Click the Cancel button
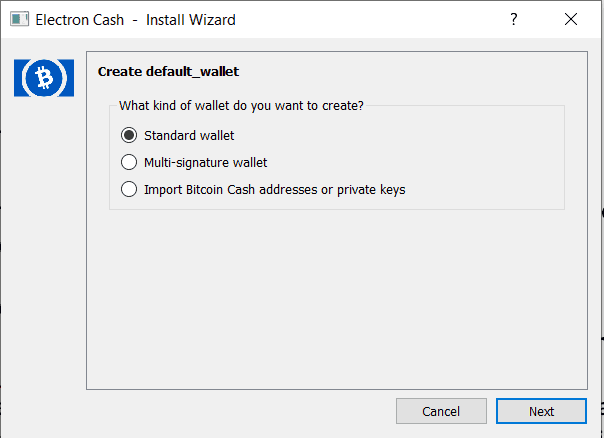The image size is (604, 438). 441,411
